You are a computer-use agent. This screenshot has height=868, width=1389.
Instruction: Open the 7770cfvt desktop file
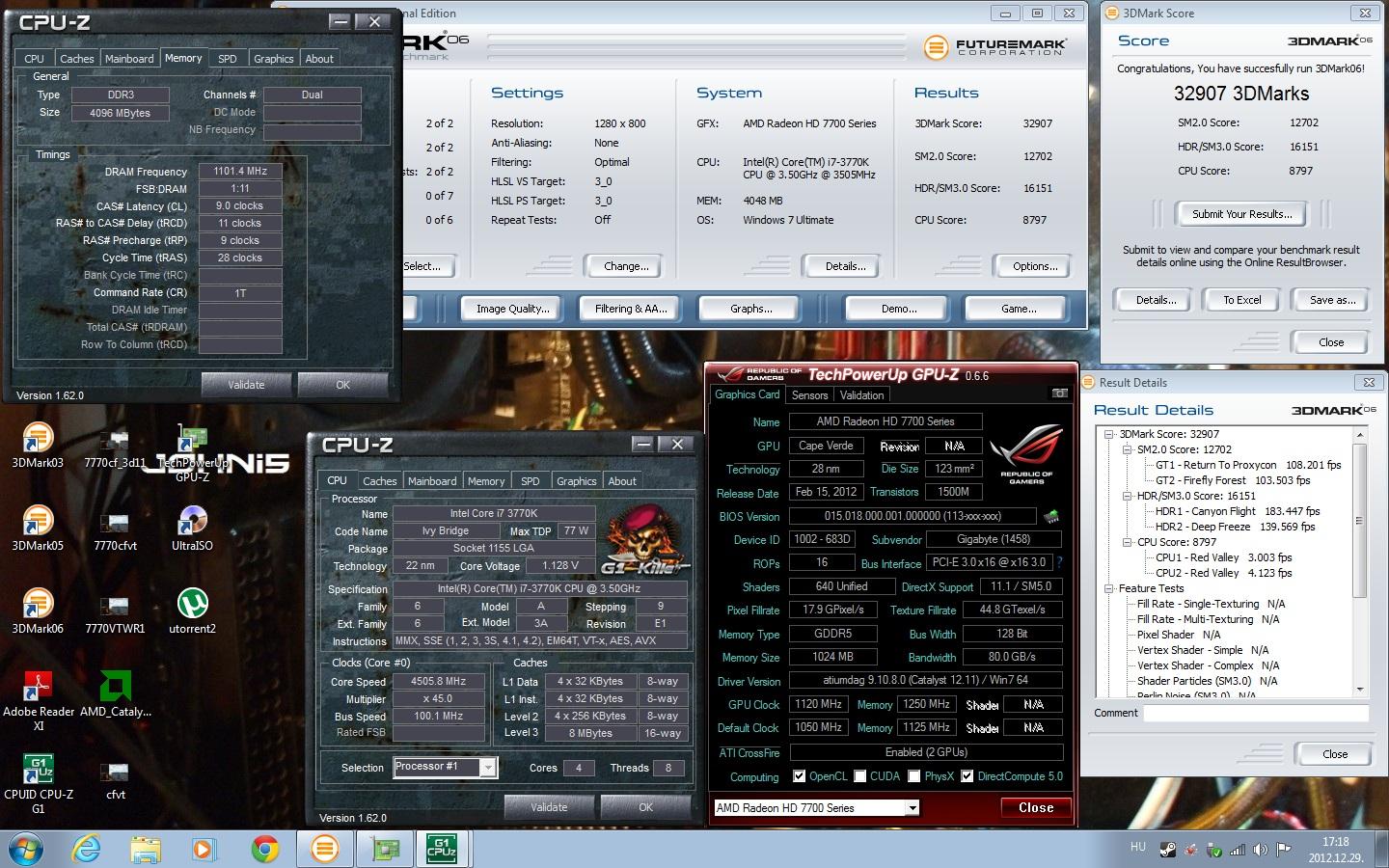[x=115, y=531]
